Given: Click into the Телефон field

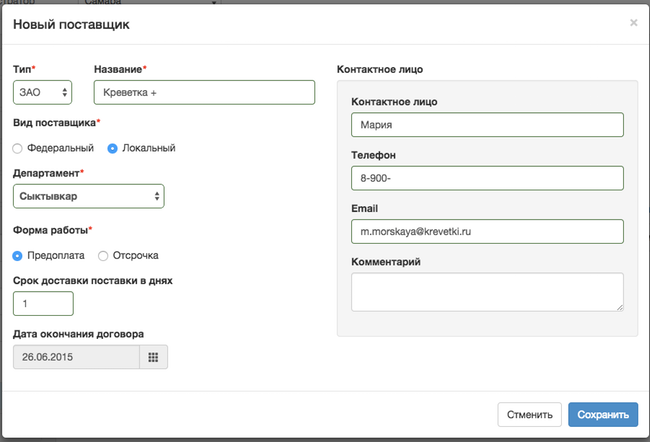Looking at the screenshot, I should click(x=488, y=178).
